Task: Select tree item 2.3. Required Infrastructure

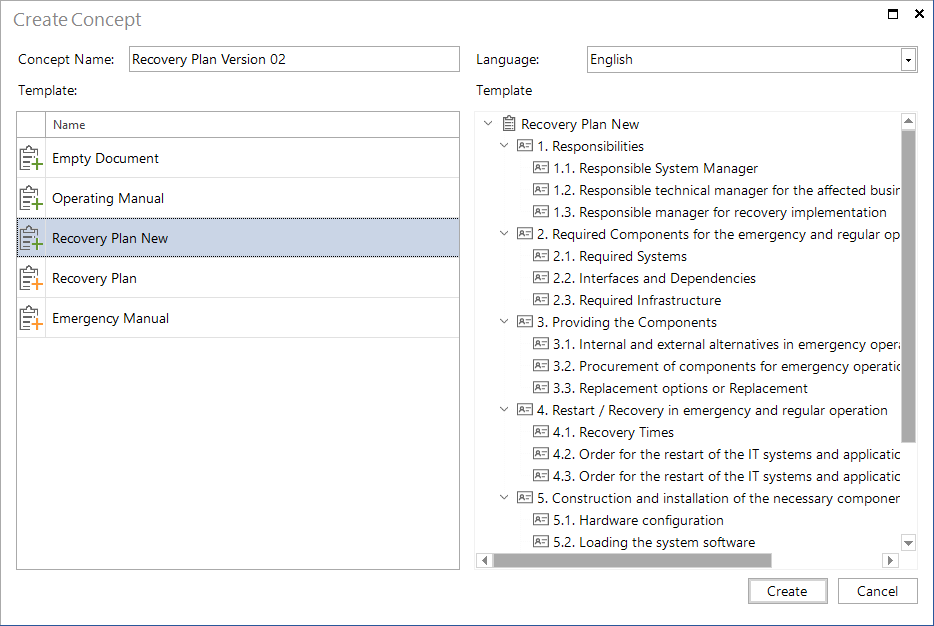Action: coord(637,300)
